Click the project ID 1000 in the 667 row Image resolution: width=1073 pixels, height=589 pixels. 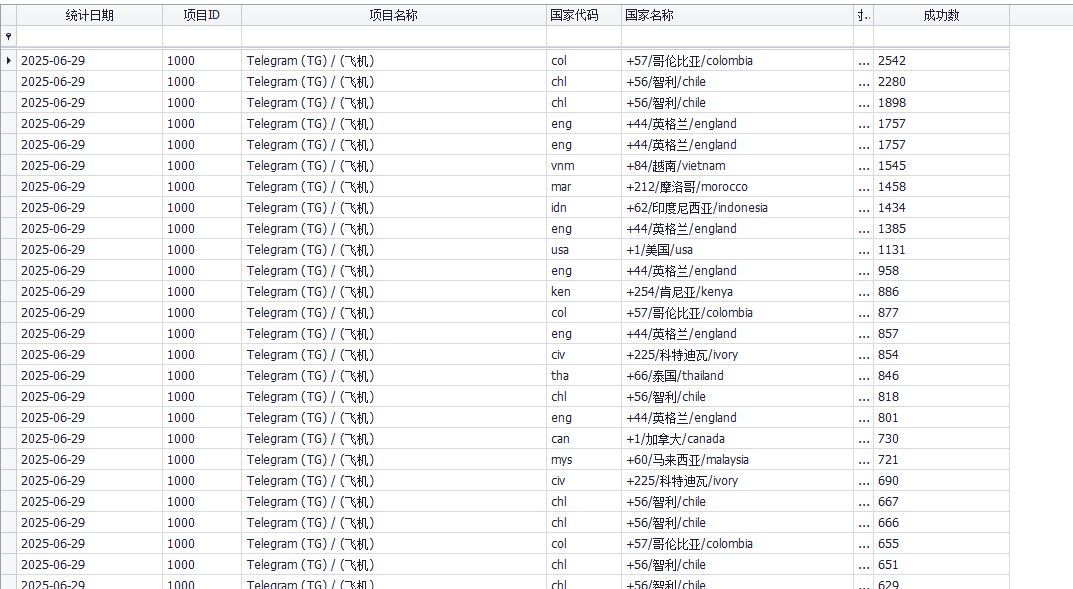[x=202, y=501]
